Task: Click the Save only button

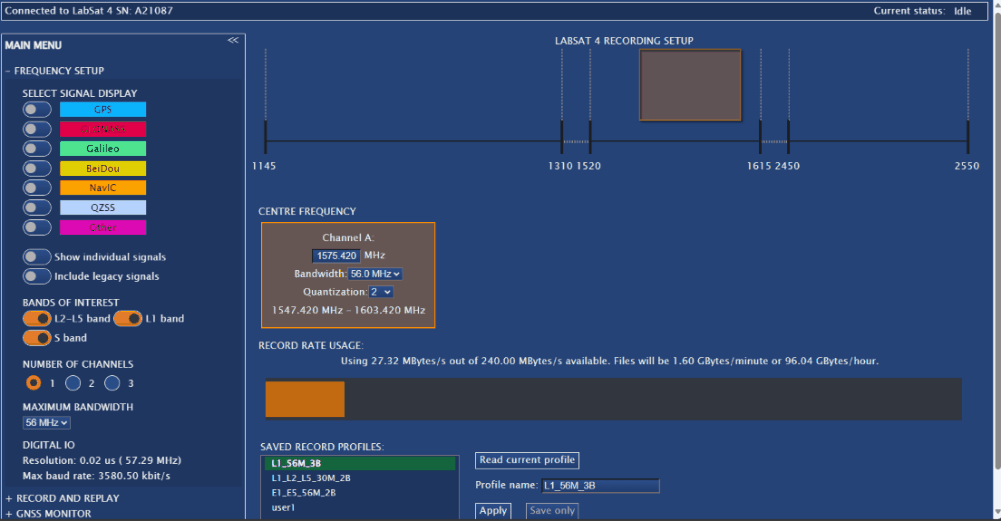Action: coord(552,511)
